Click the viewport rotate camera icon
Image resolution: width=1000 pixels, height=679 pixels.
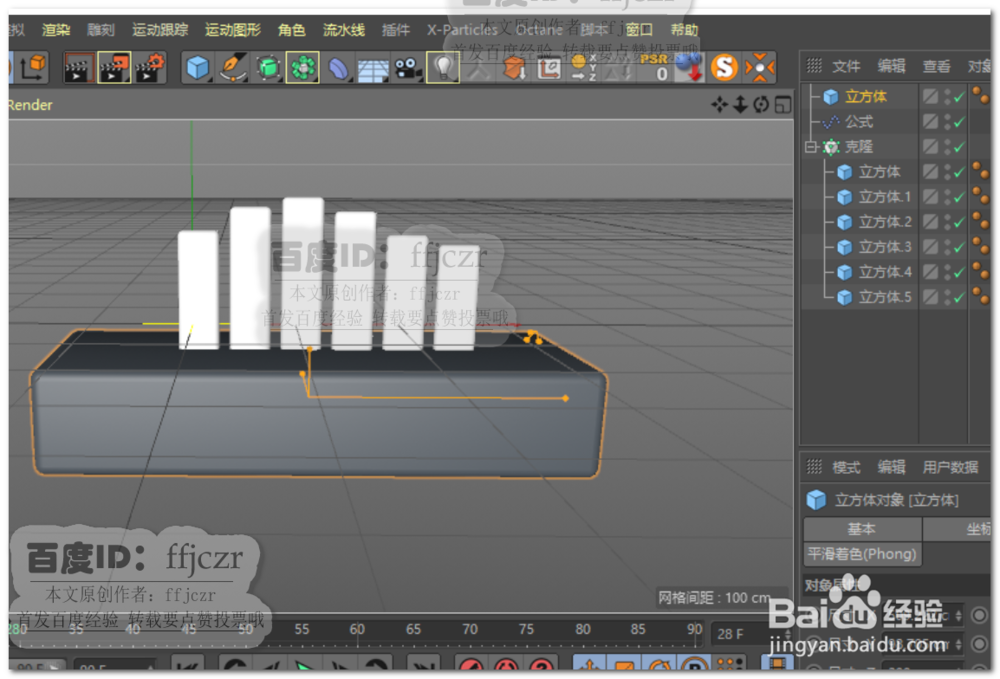[761, 105]
